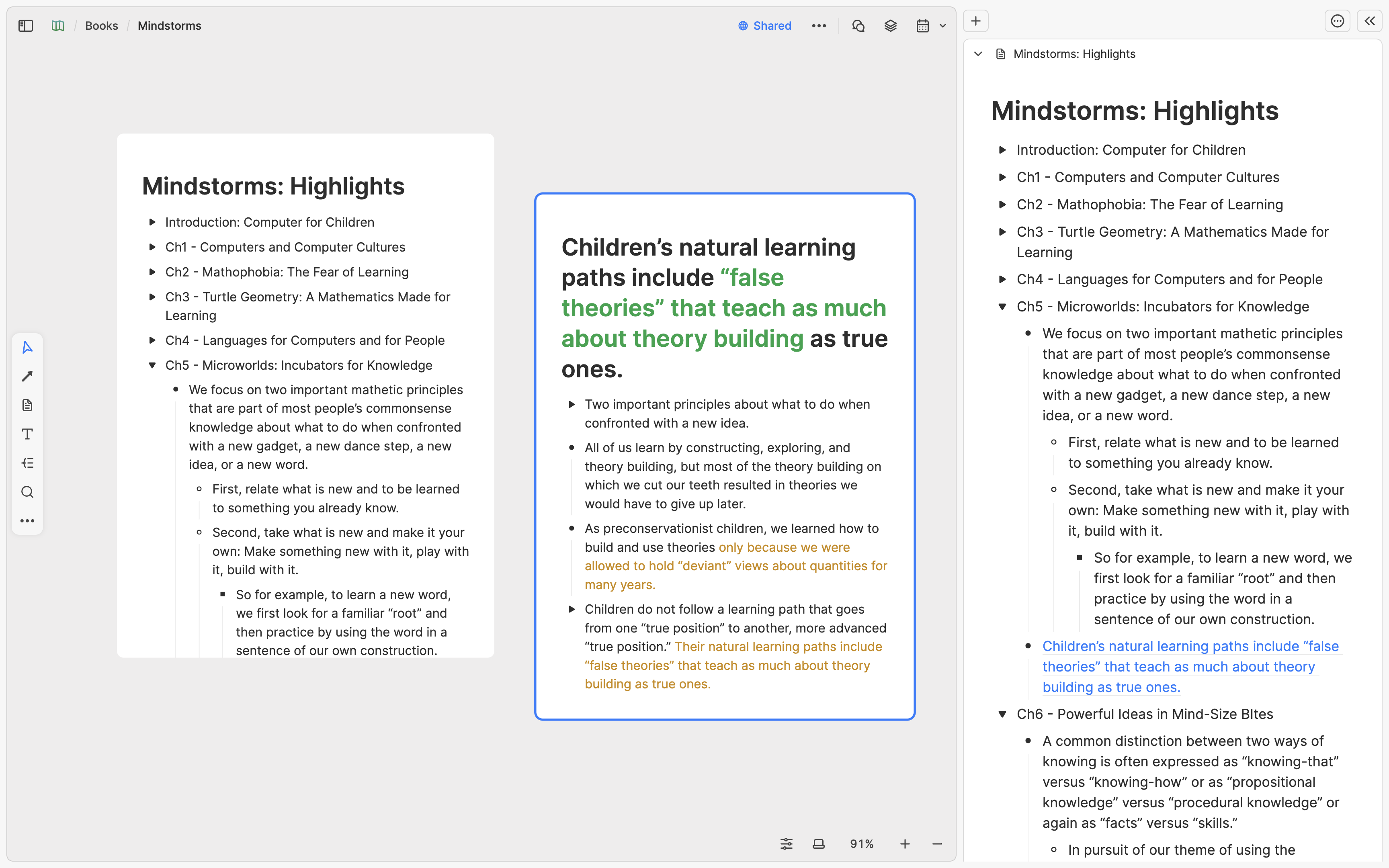The image size is (1389, 868).
Task: Expand Ch1 - Computers and Computer Cultures in the right panel
Action: tap(1002, 177)
